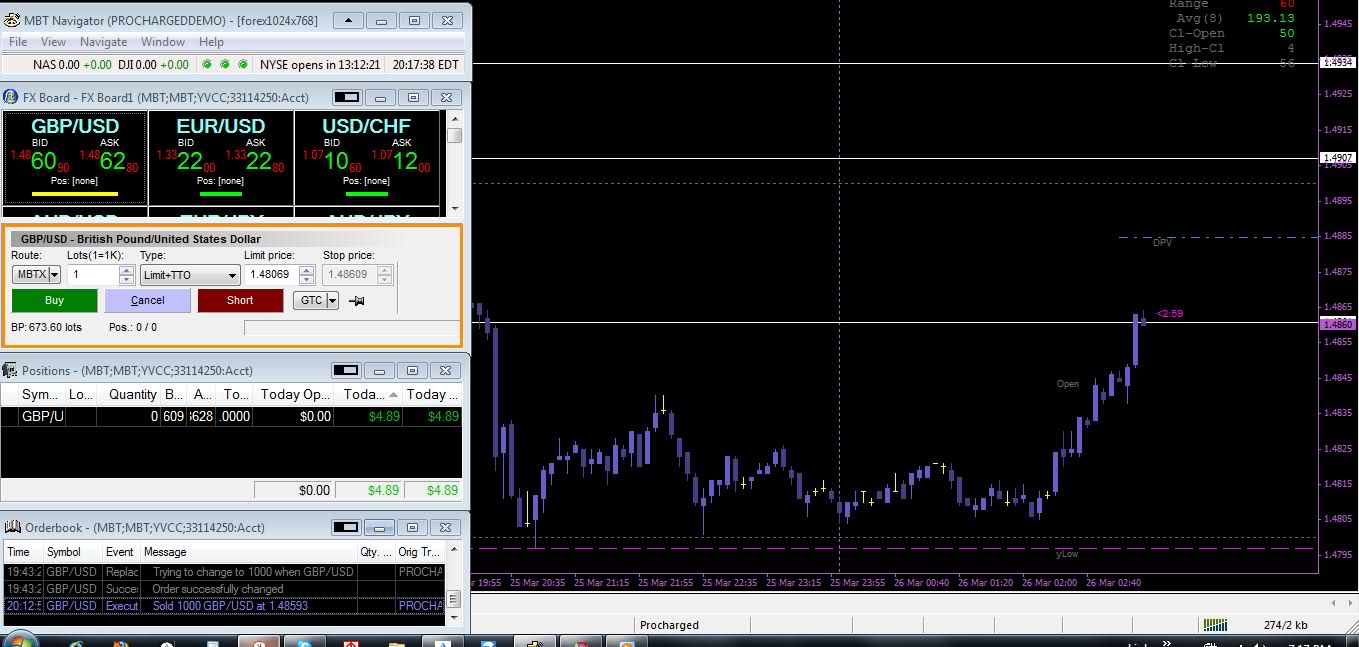Open the Window menu
The width and height of the screenshot is (1359, 647).
(x=162, y=42)
